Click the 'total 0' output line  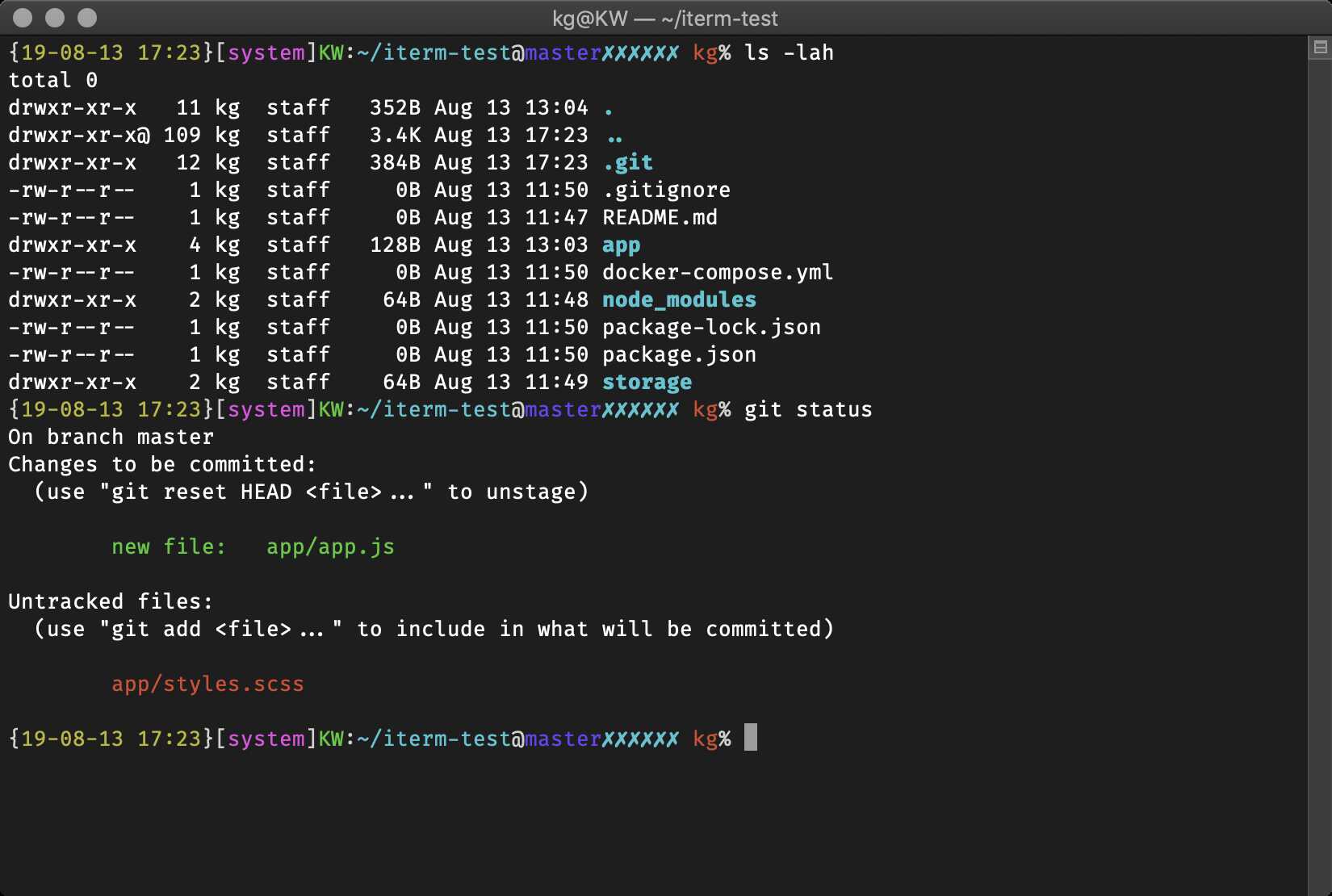coord(53,81)
